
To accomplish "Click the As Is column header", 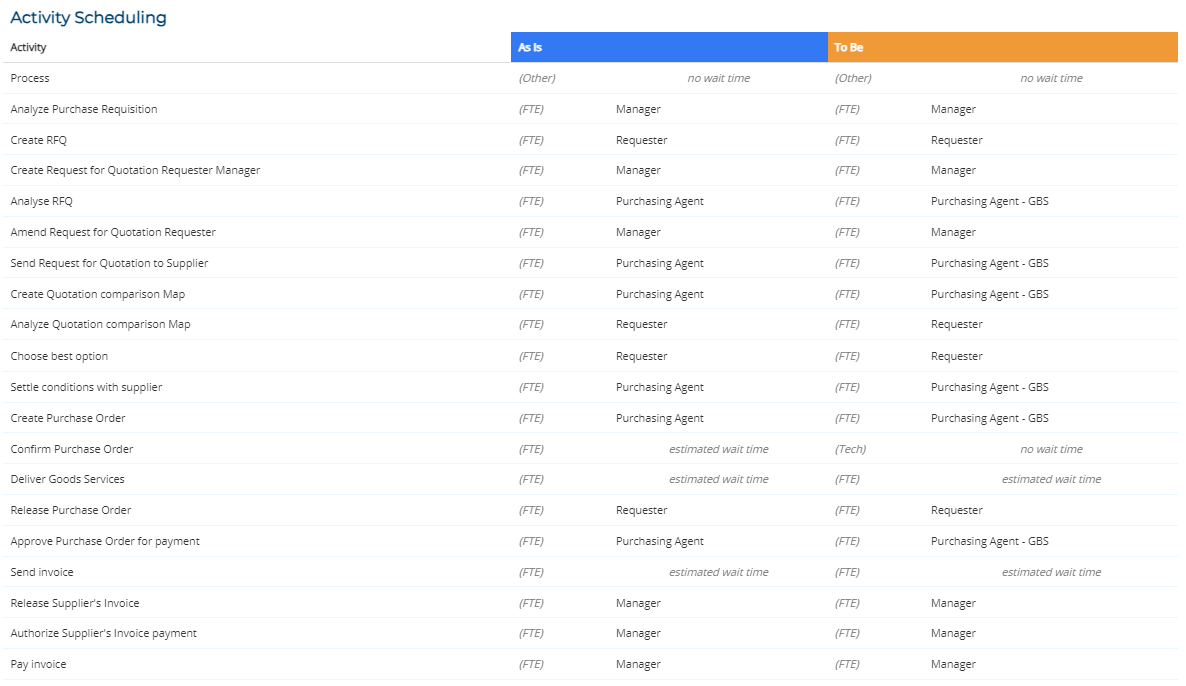I will tap(531, 48).
